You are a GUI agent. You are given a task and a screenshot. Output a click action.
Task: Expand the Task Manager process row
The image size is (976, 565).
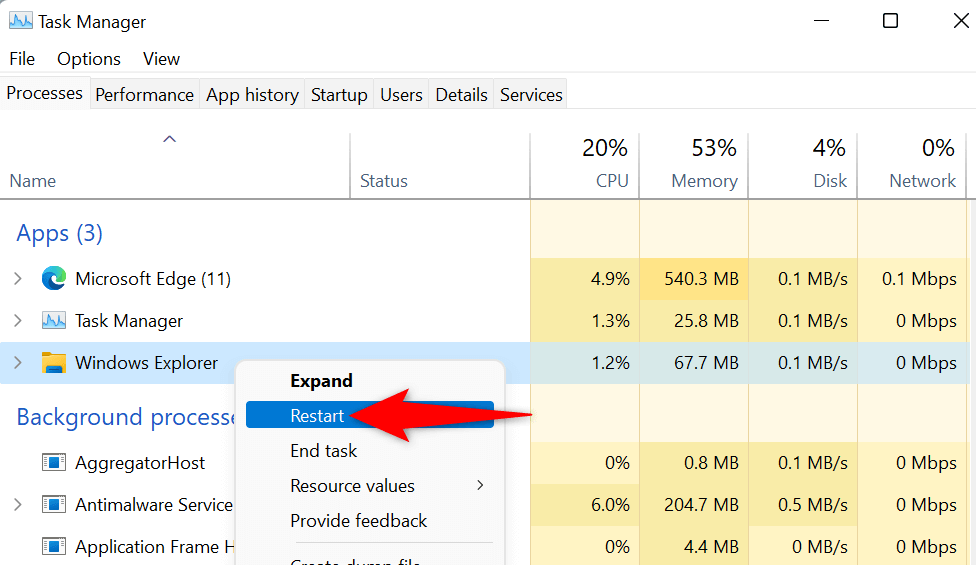pyautogui.click(x=18, y=321)
